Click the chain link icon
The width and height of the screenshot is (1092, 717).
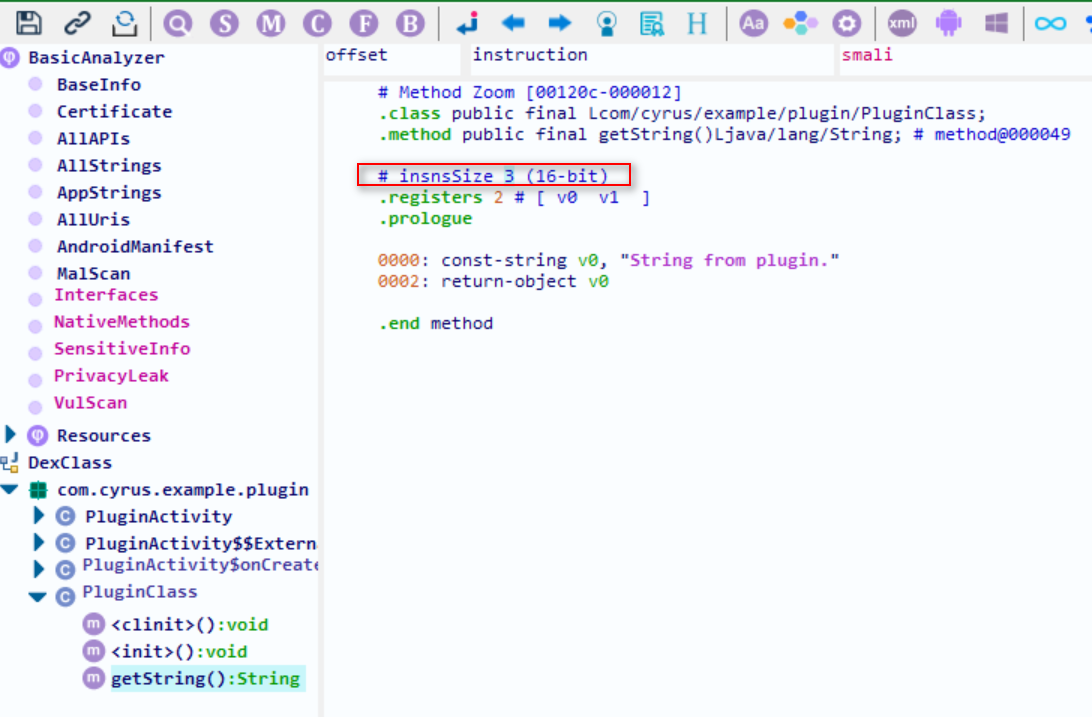[x=77, y=23]
